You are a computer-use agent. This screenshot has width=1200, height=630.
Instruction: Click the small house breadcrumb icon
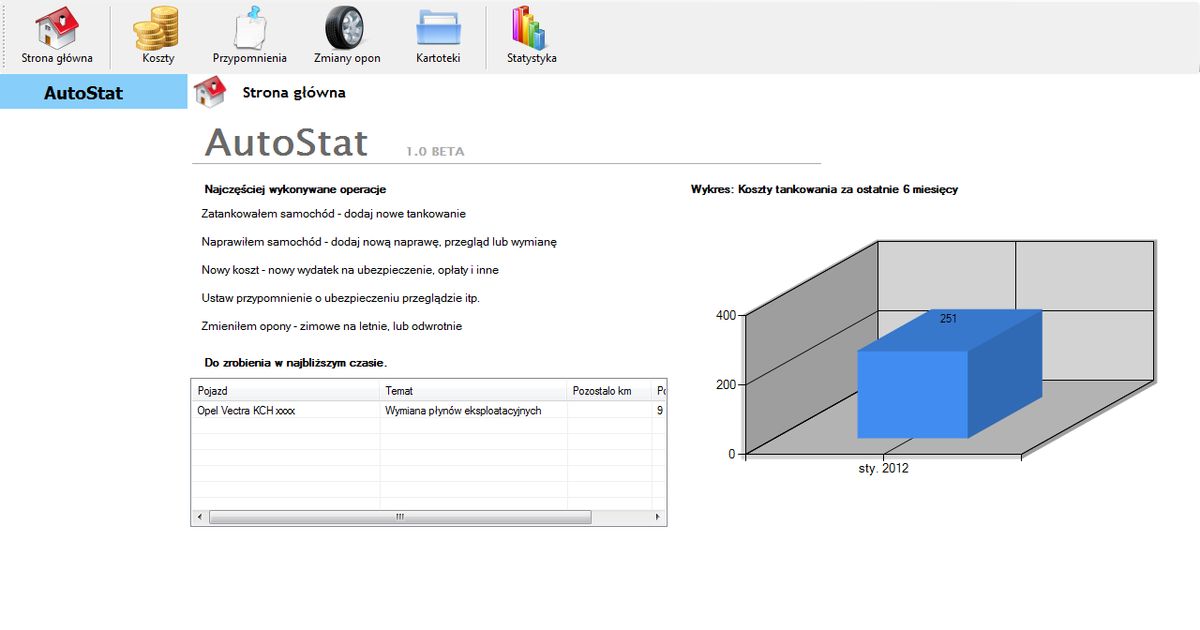coord(210,90)
